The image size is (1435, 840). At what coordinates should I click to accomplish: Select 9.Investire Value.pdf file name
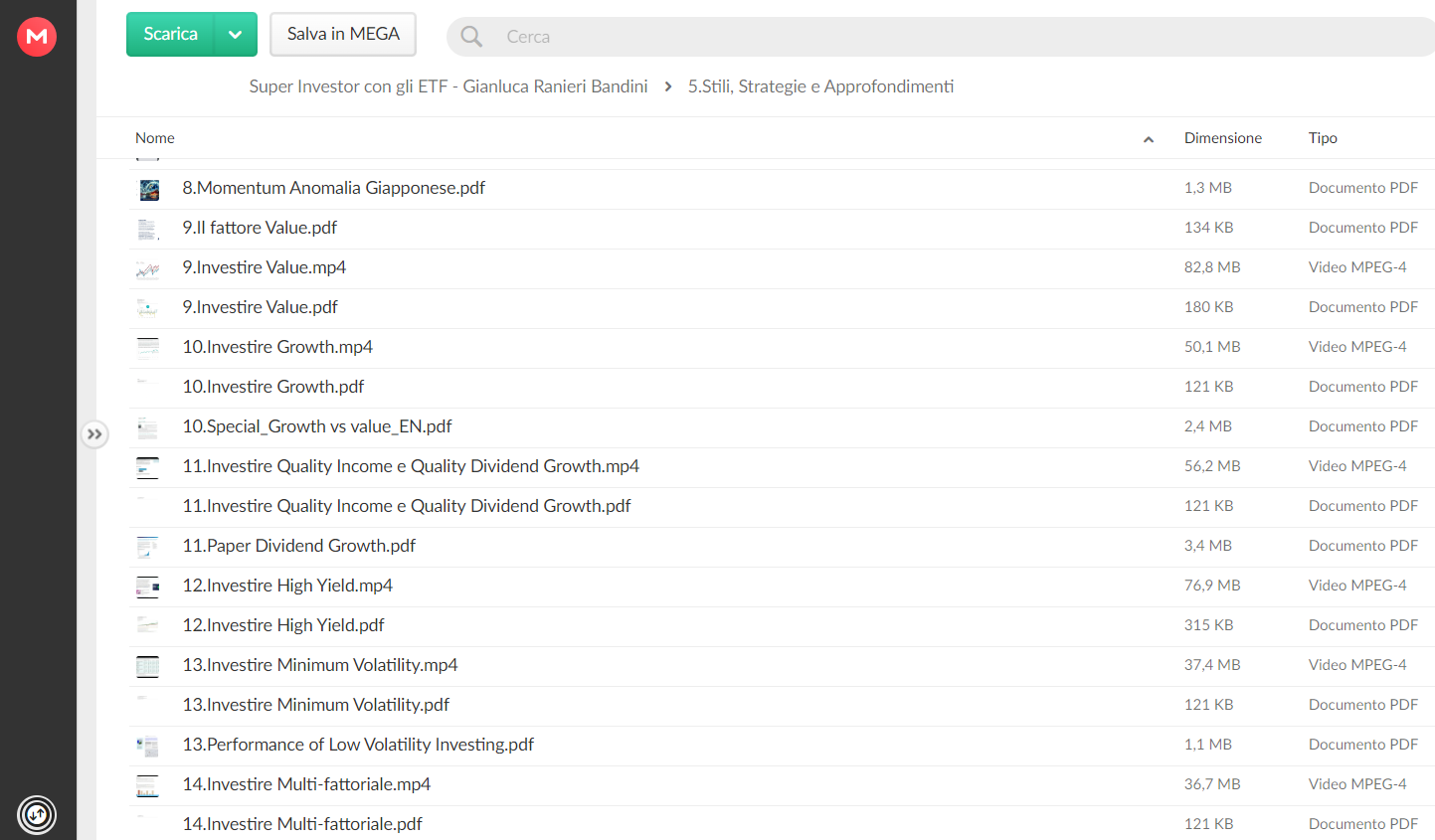[x=260, y=307]
